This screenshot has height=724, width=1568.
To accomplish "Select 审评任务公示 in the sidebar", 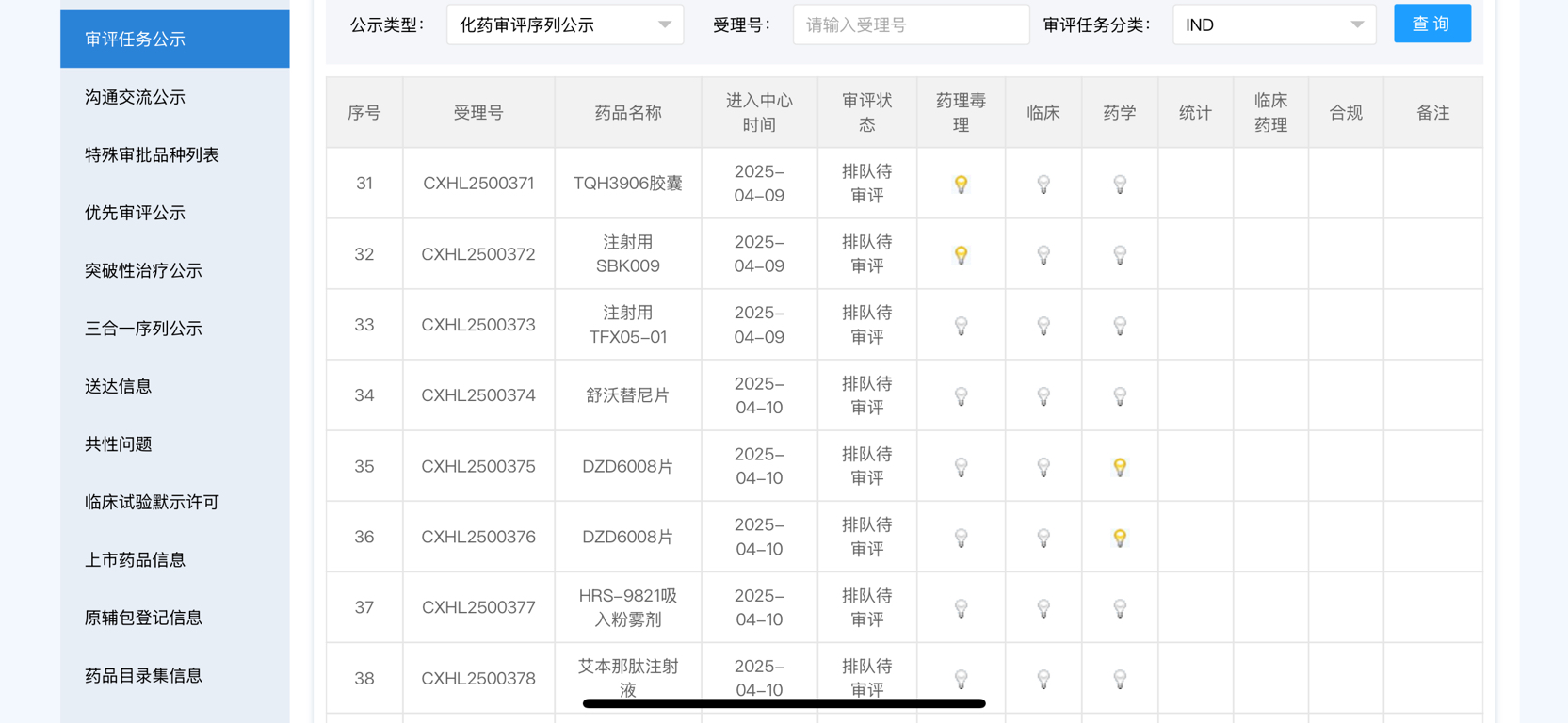I will pyautogui.click(x=174, y=39).
